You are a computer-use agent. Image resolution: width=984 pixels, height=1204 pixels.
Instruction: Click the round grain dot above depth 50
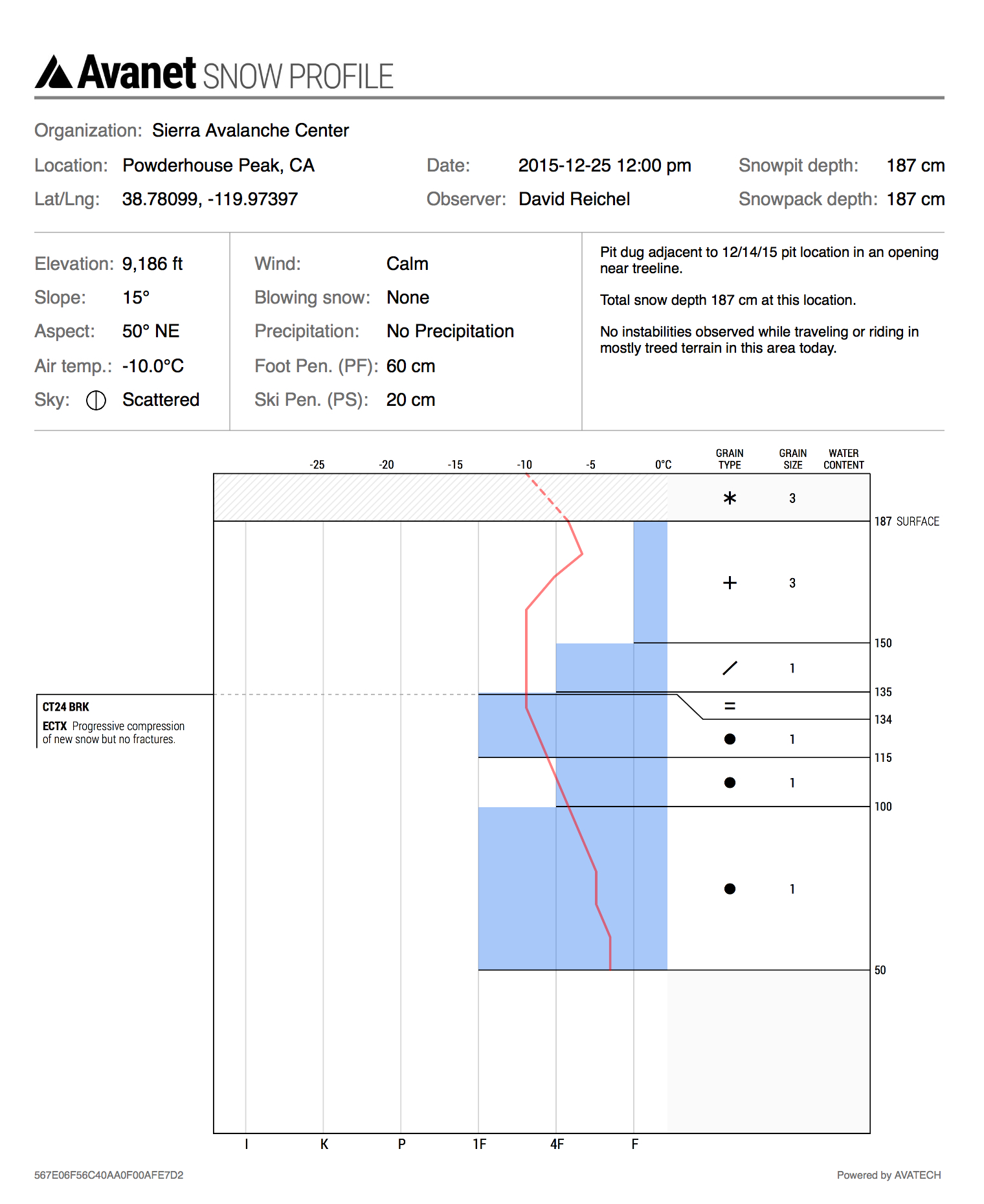coord(730,889)
